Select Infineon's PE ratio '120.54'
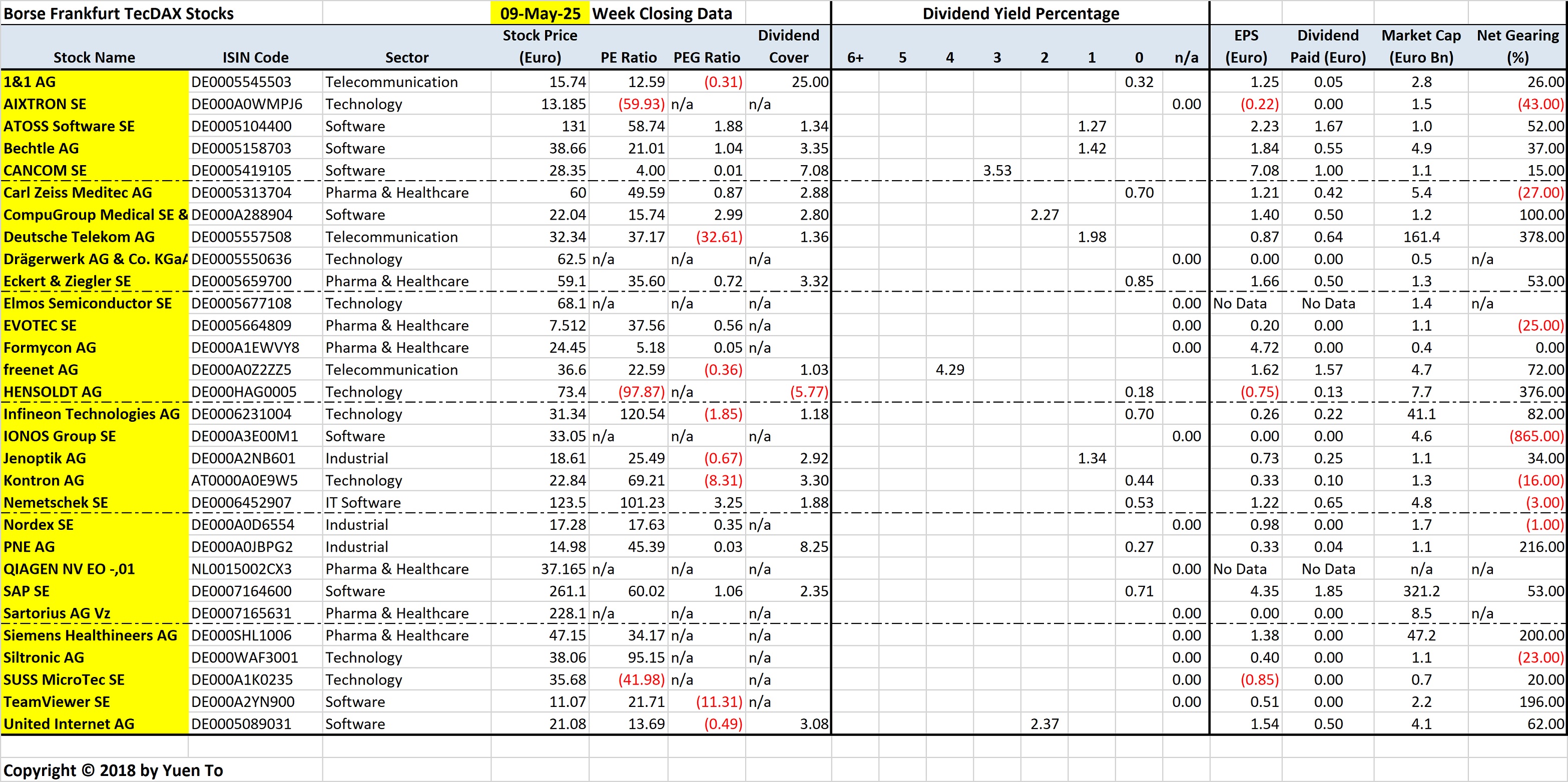This screenshot has height=782, width=1568. pyautogui.click(x=643, y=414)
